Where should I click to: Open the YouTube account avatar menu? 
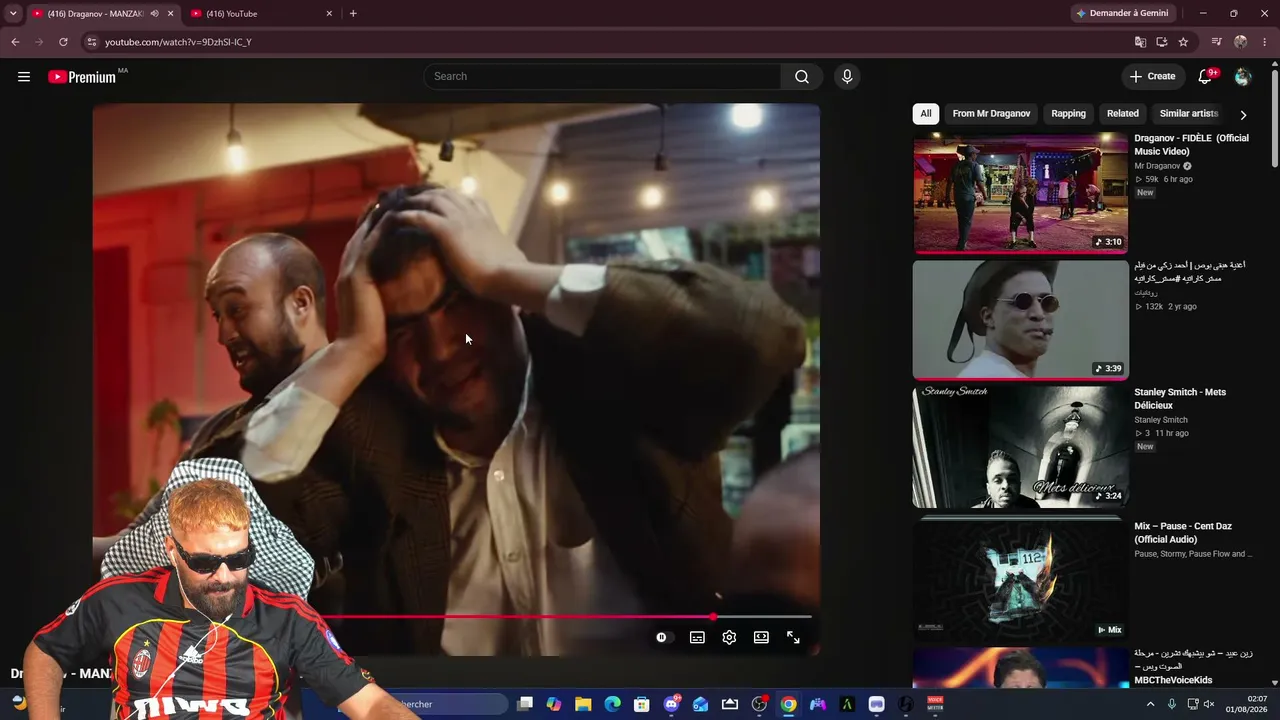(1243, 77)
